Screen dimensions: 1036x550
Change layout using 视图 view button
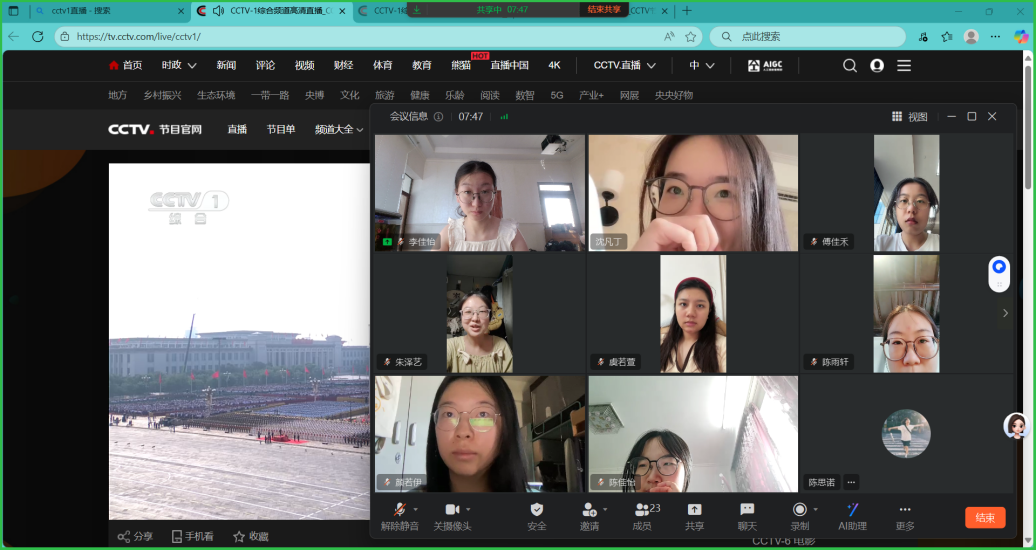(910, 117)
